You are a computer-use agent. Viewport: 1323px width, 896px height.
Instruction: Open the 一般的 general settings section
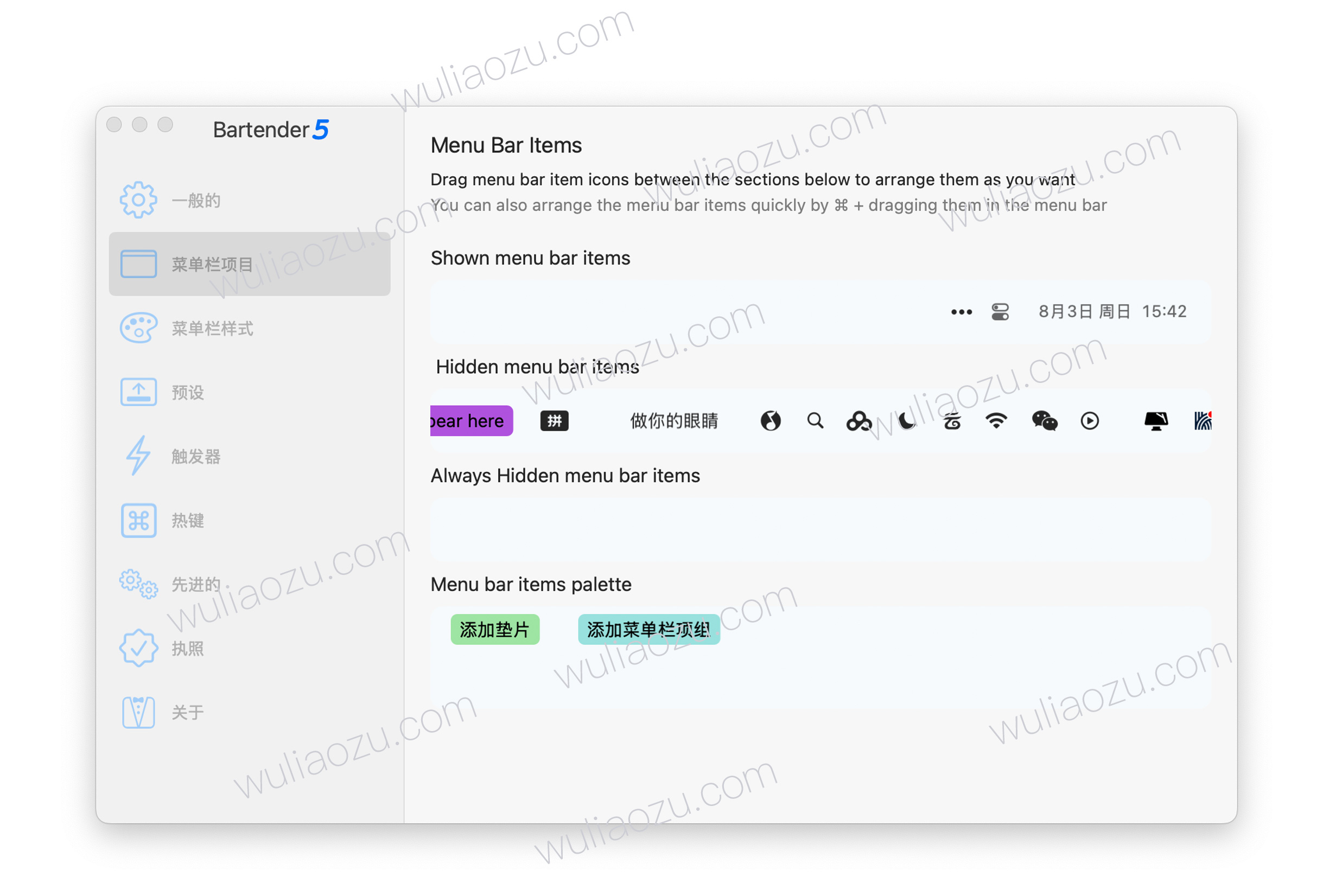coord(249,200)
